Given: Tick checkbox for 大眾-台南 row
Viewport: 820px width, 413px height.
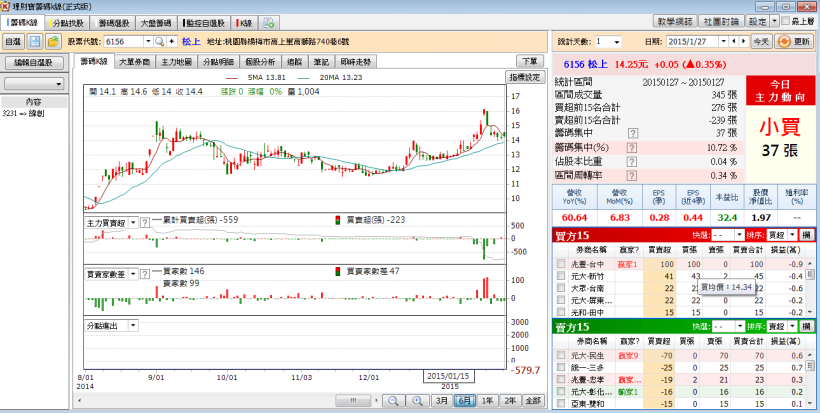Looking at the screenshot, I should point(561,288).
